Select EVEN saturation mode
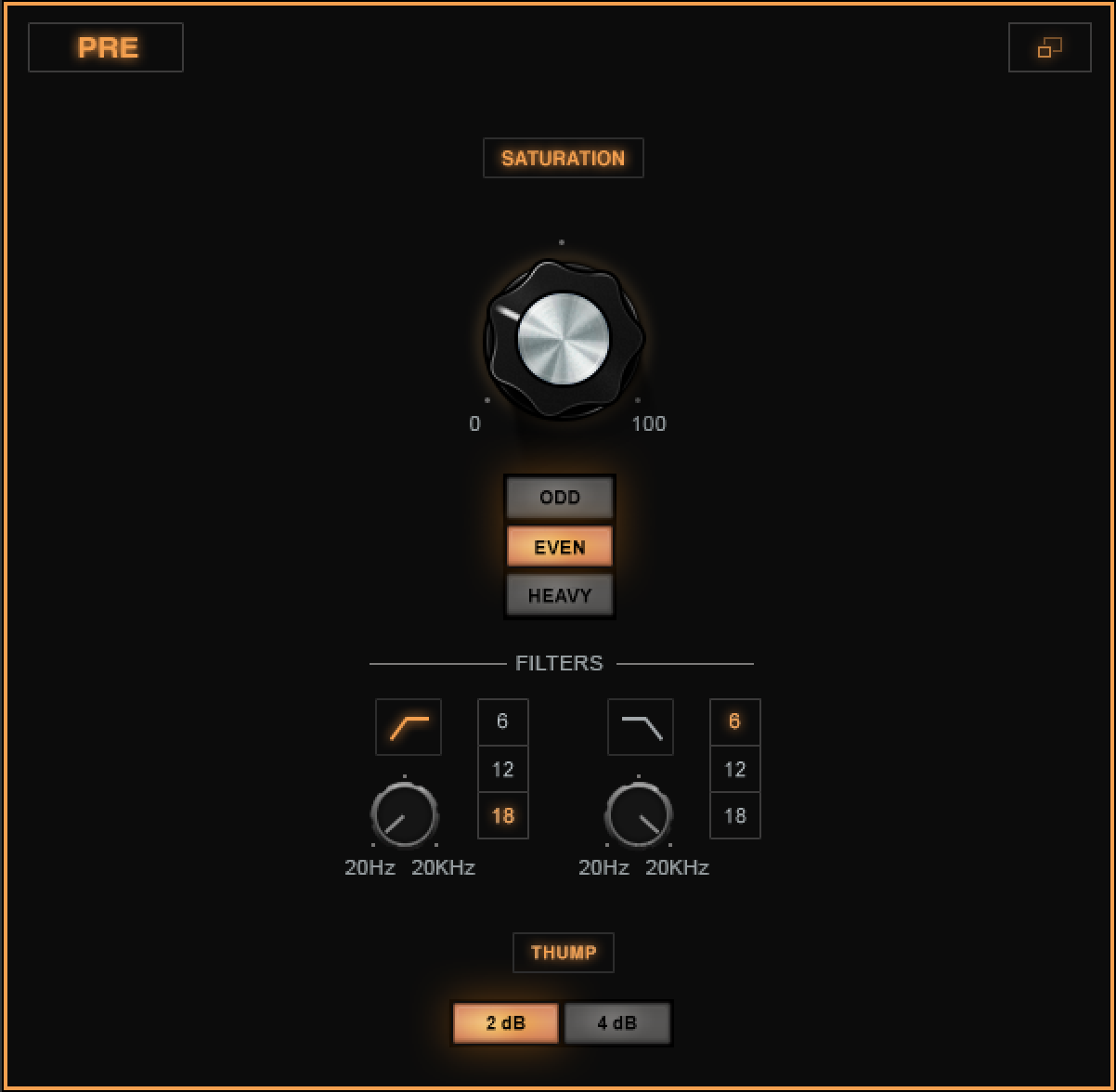The image size is (1116, 1092). click(560, 547)
